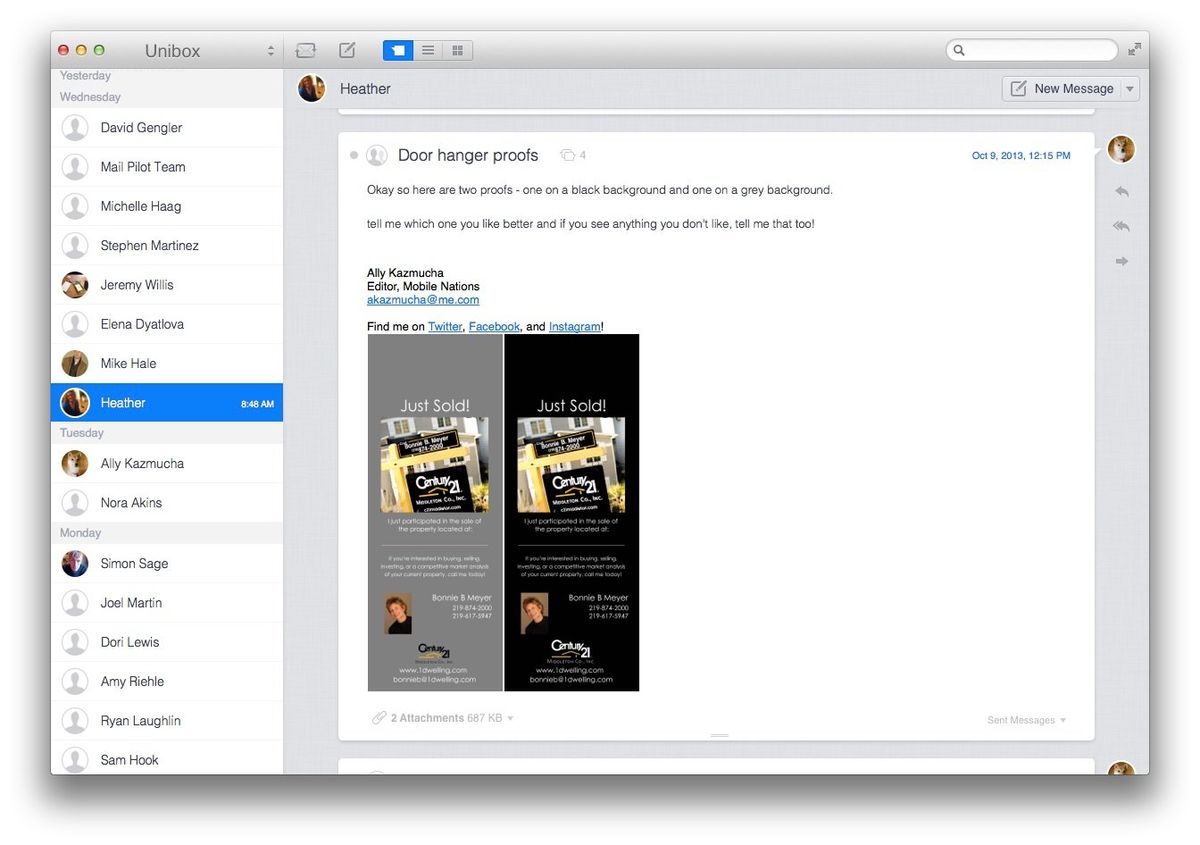
Task: Open the Twitter link in the signature
Action: point(445,326)
